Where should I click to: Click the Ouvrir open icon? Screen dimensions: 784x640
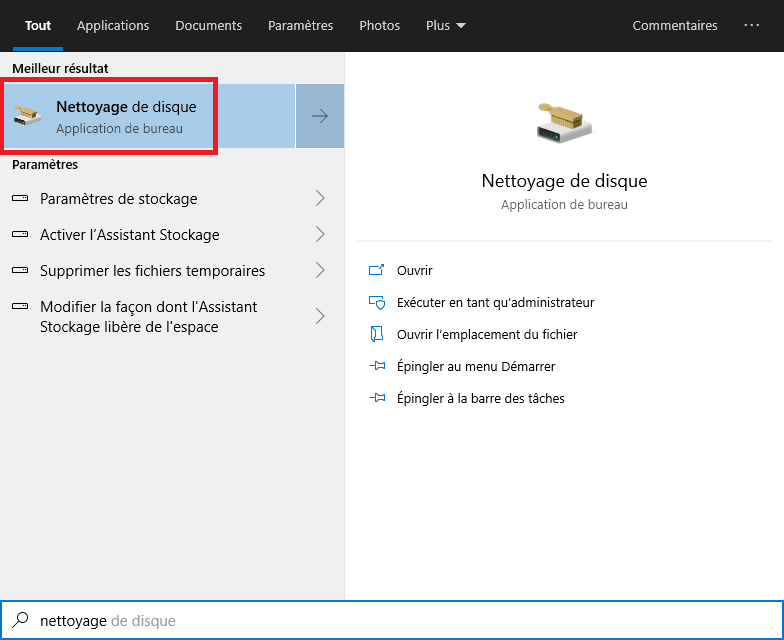[377, 270]
